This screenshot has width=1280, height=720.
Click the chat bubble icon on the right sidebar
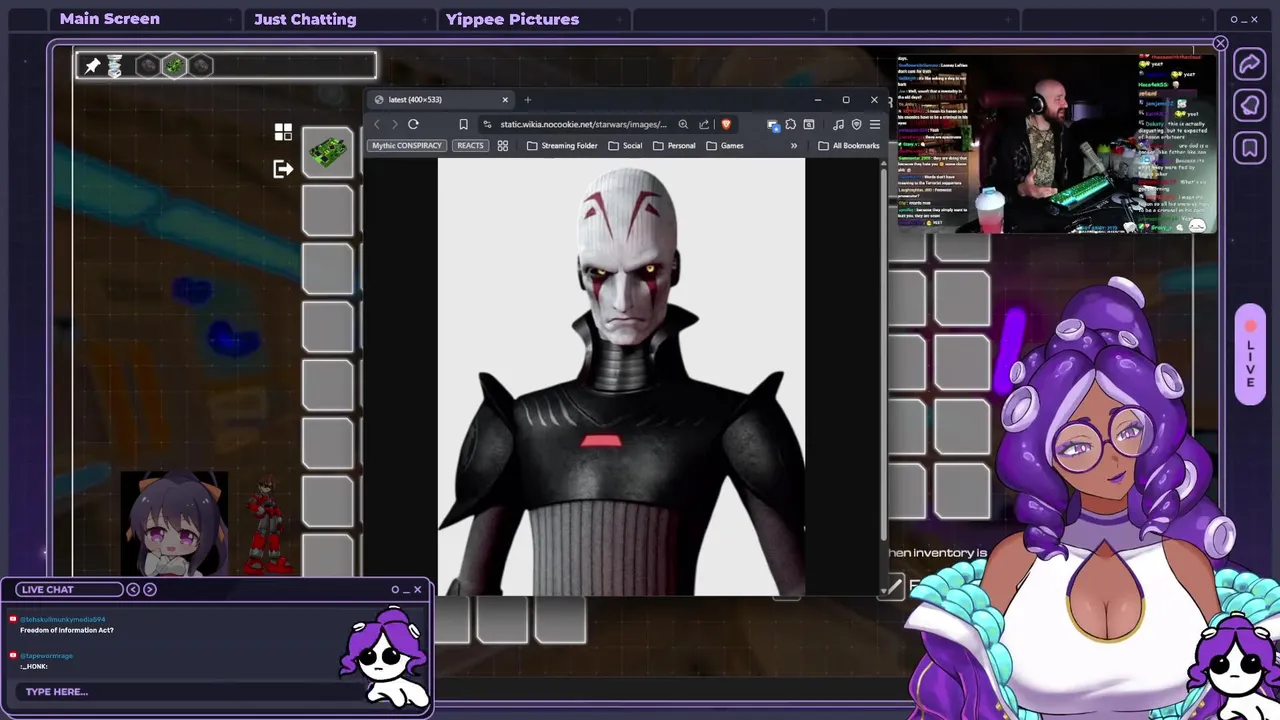pos(1250,106)
